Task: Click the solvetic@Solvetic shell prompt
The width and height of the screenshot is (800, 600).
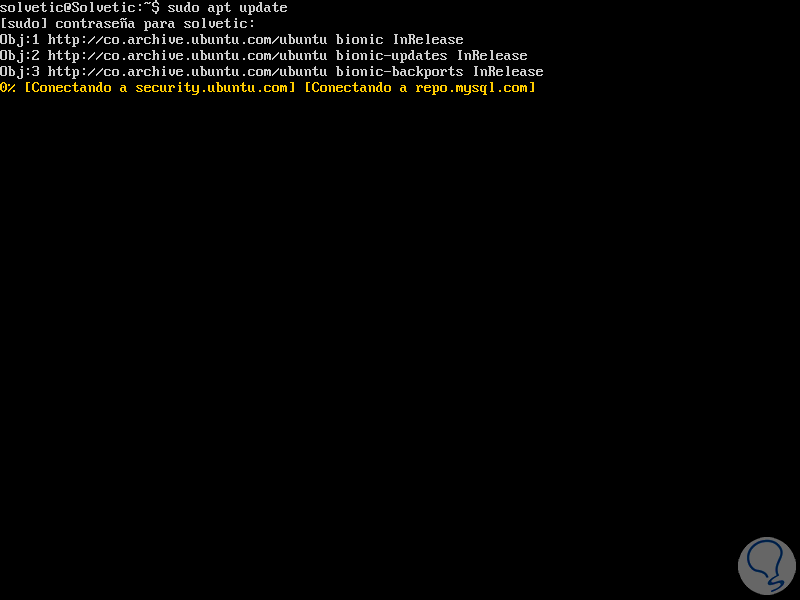Action: 80,8
